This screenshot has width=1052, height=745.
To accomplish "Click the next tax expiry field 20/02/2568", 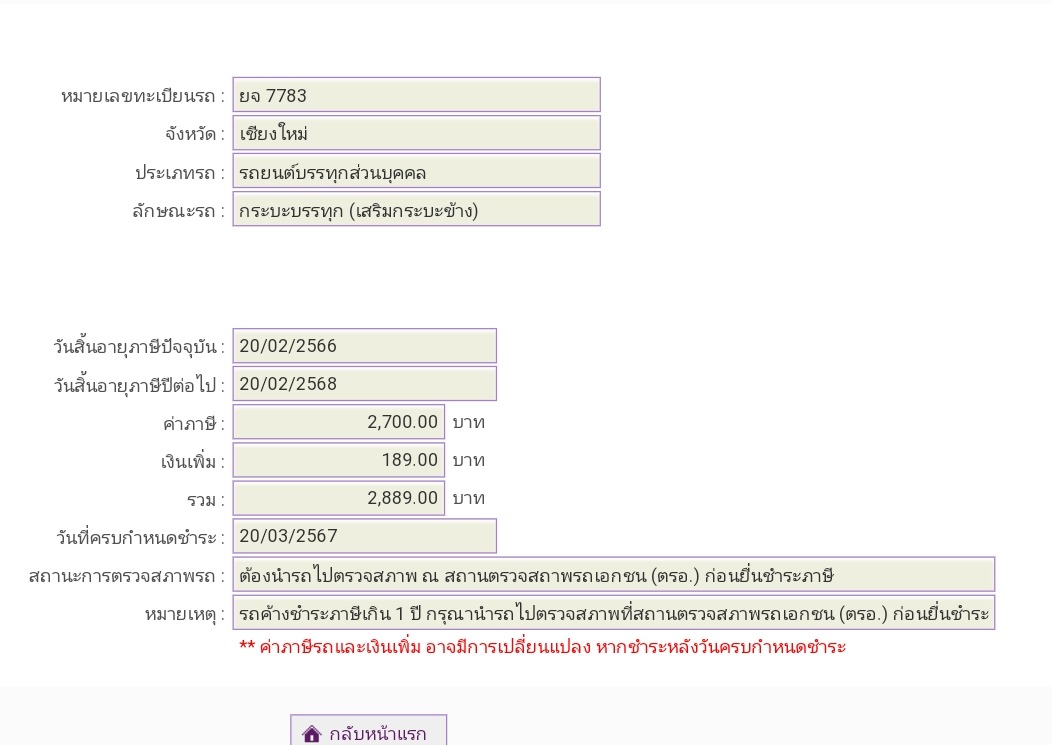I will [364, 384].
